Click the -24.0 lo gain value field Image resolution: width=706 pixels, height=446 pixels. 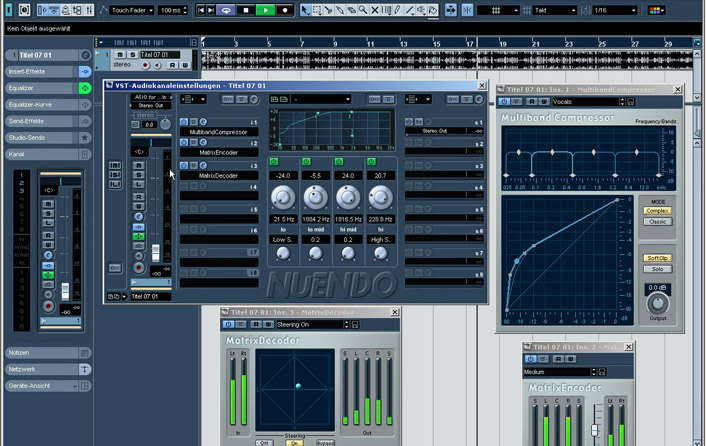[283, 176]
